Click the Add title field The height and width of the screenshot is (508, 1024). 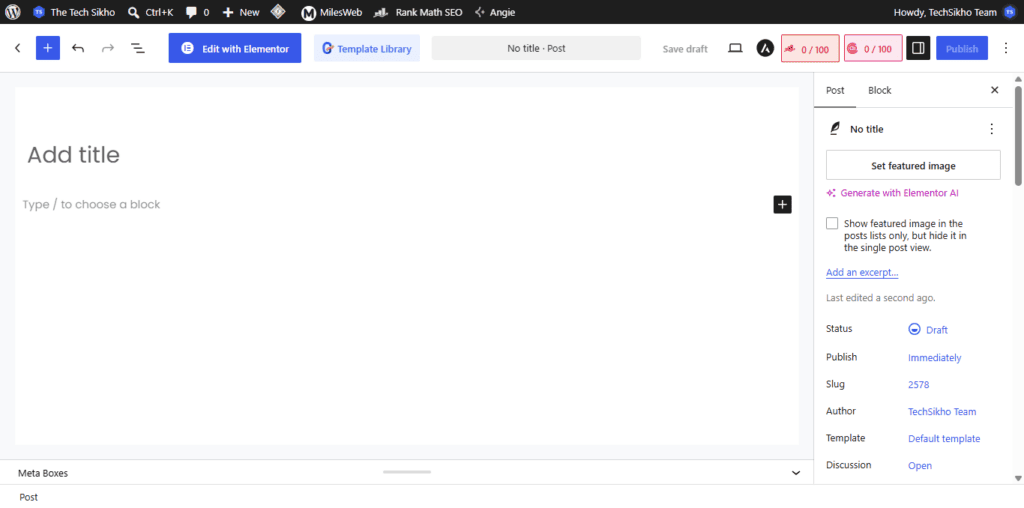406,155
